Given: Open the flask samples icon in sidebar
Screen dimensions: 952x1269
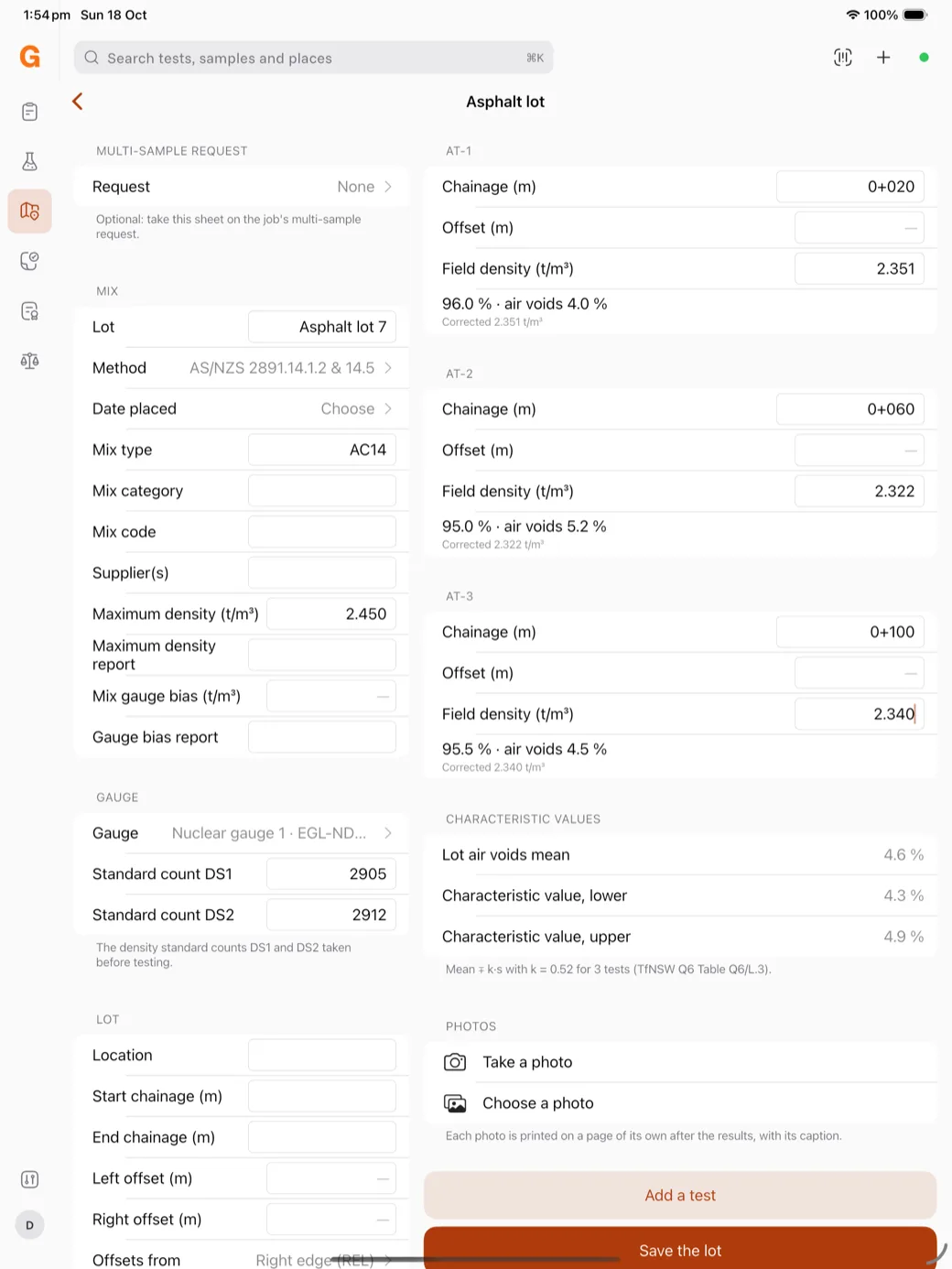Looking at the screenshot, I should point(30,161).
